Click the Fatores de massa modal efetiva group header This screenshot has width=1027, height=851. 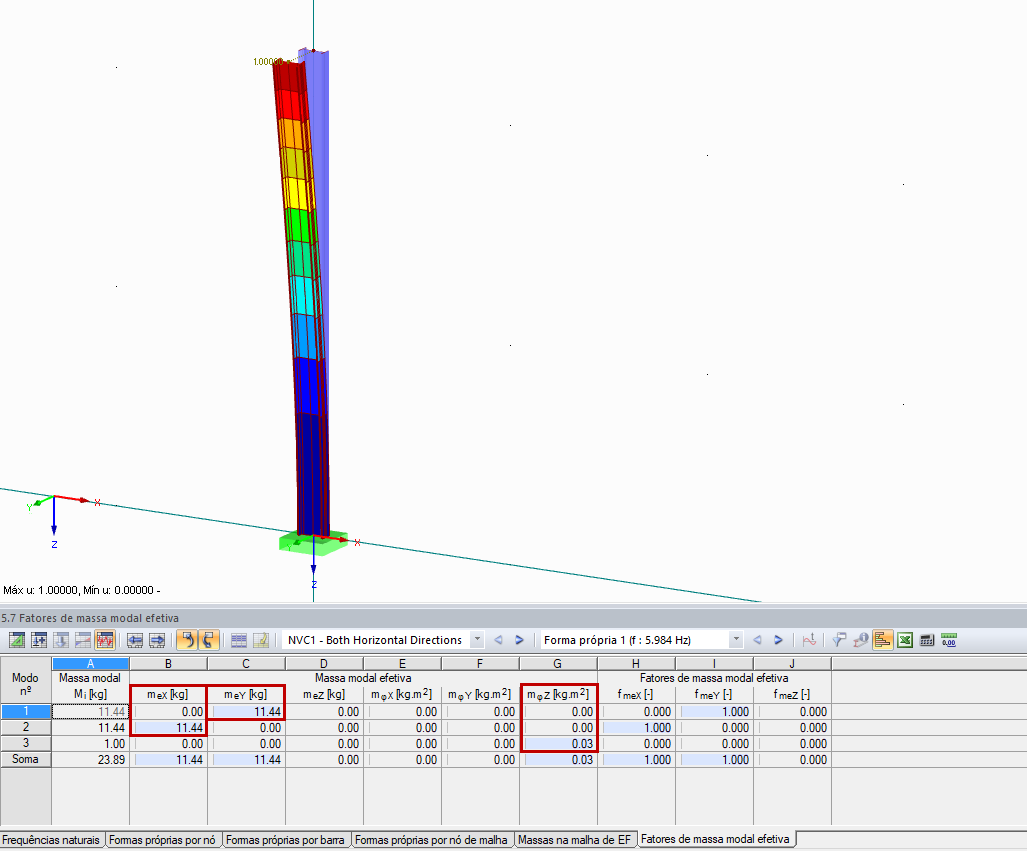pyautogui.click(x=714, y=678)
